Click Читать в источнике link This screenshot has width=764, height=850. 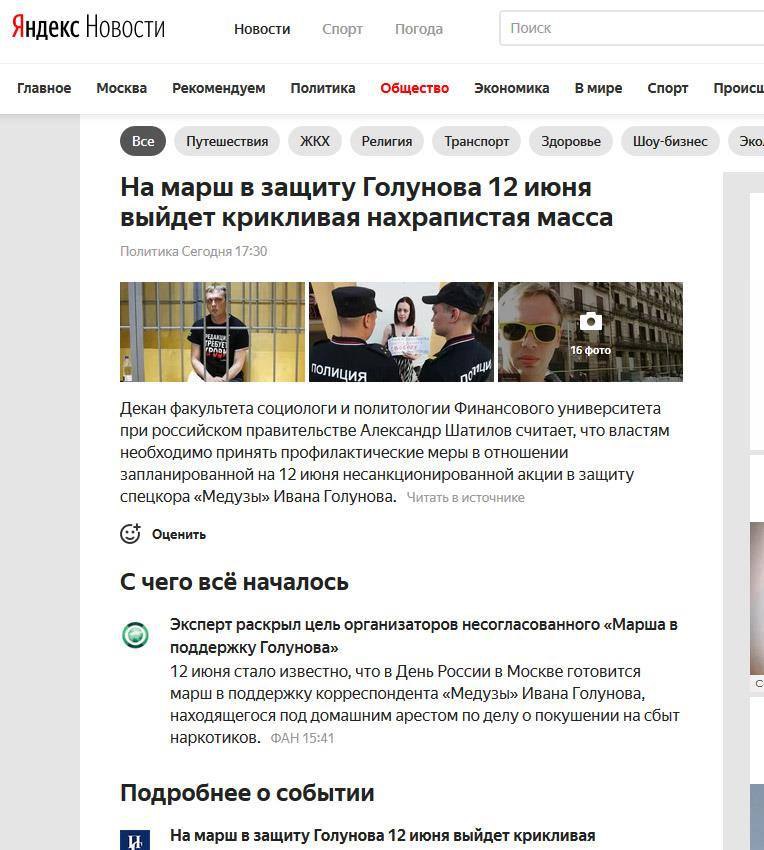(x=465, y=498)
